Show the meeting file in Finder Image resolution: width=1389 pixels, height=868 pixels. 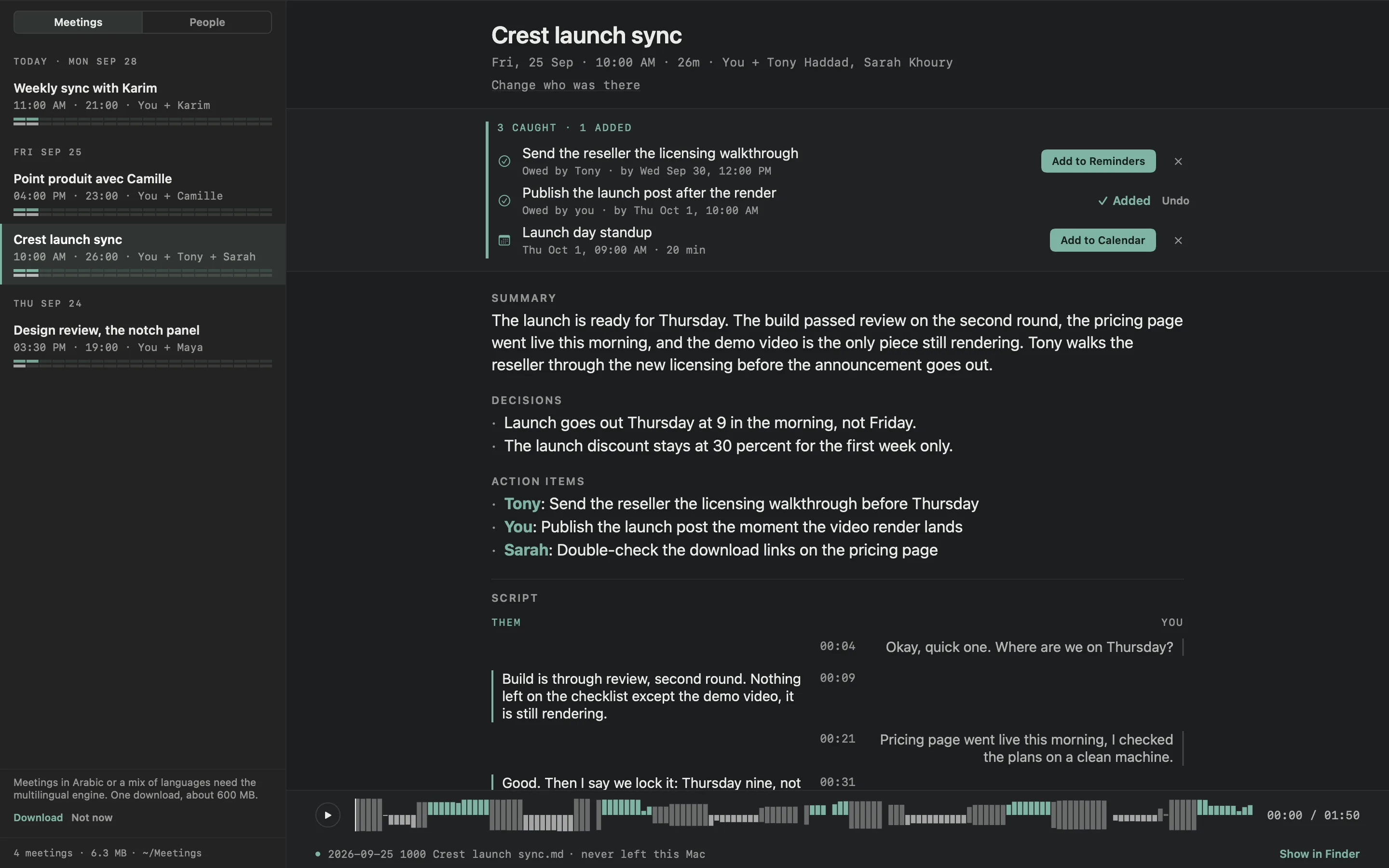[x=1319, y=854]
